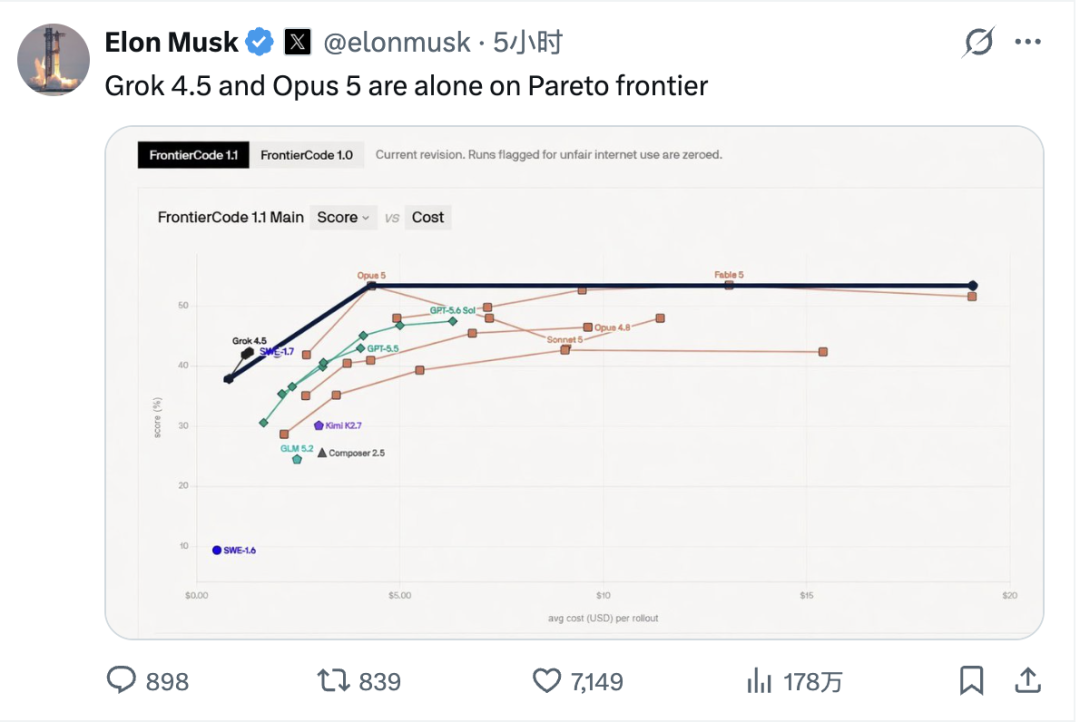Click the Elon Musk display name
Screen dimensions: 1080x722
[172, 43]
